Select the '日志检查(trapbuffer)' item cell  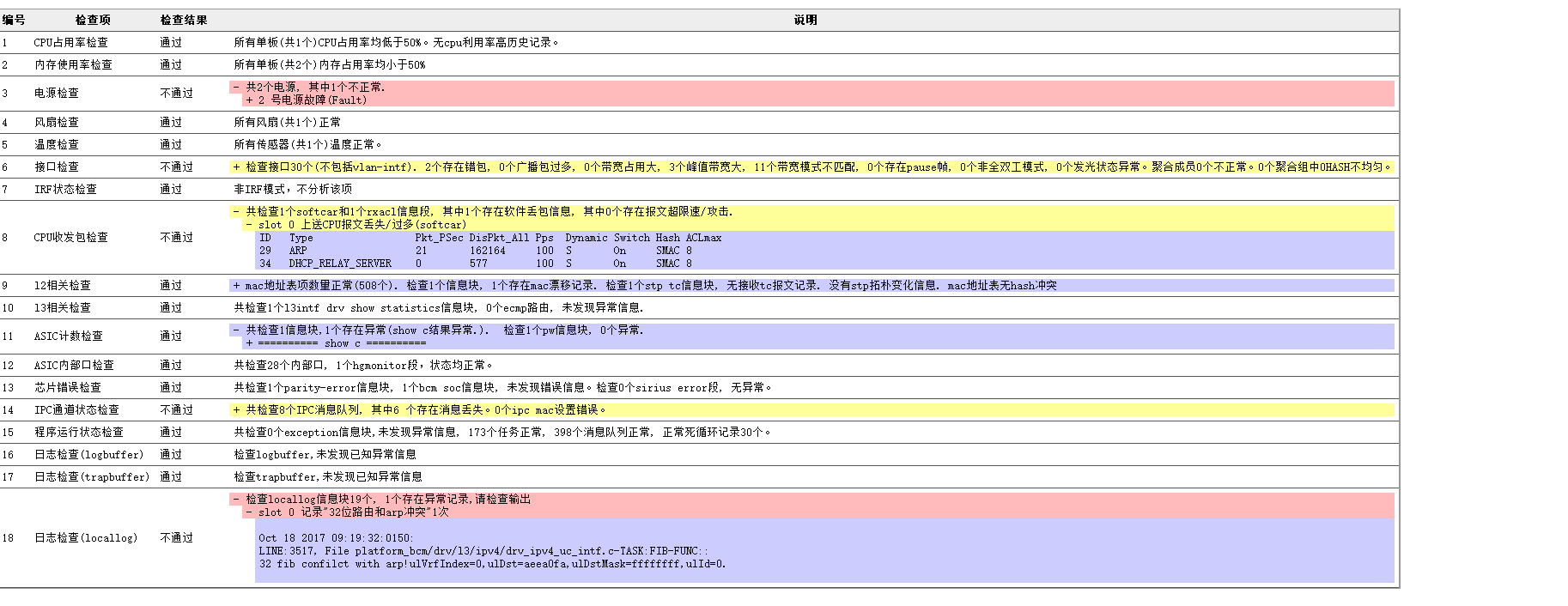coord(92,476)
